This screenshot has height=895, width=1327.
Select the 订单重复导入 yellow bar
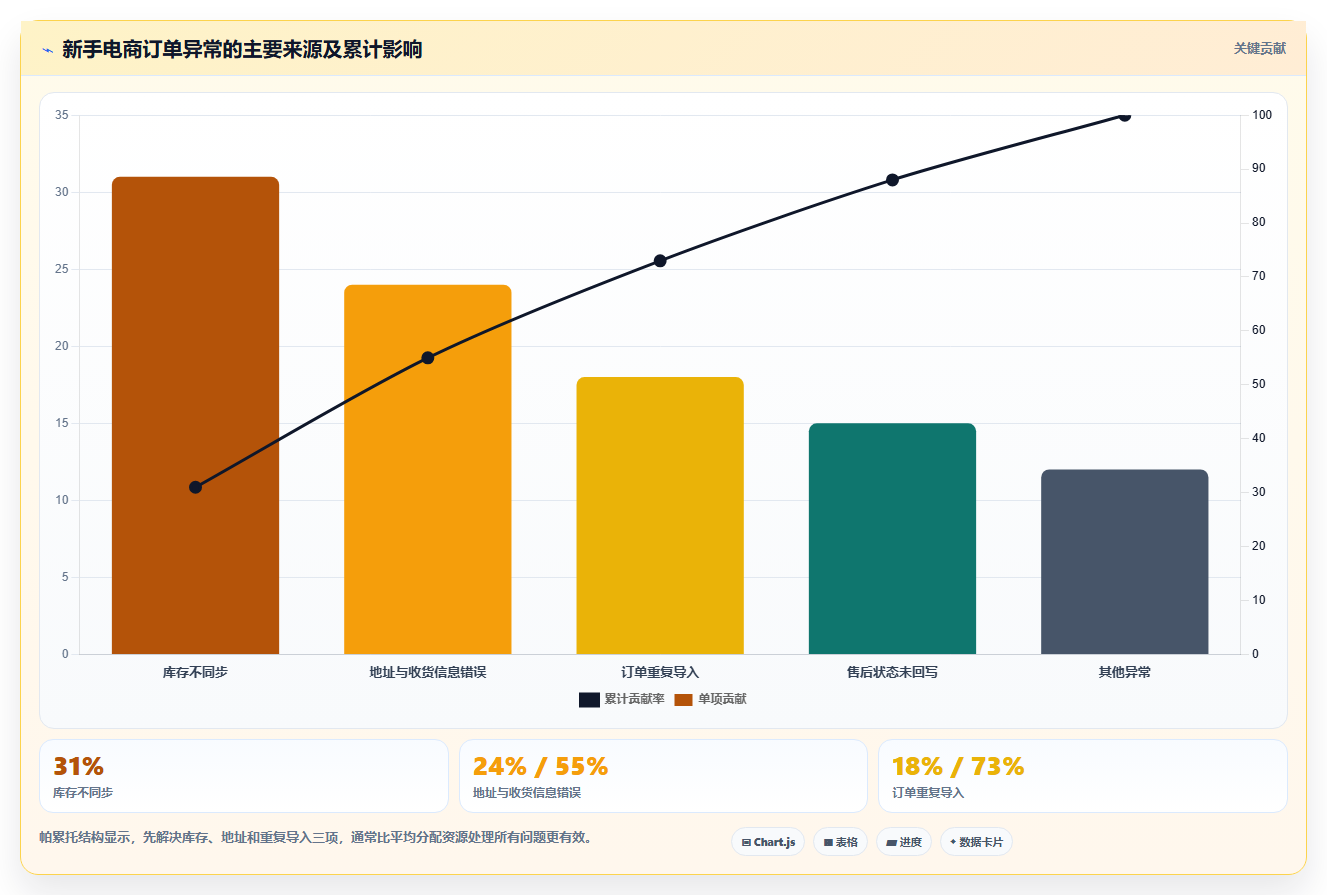[660, 515]
